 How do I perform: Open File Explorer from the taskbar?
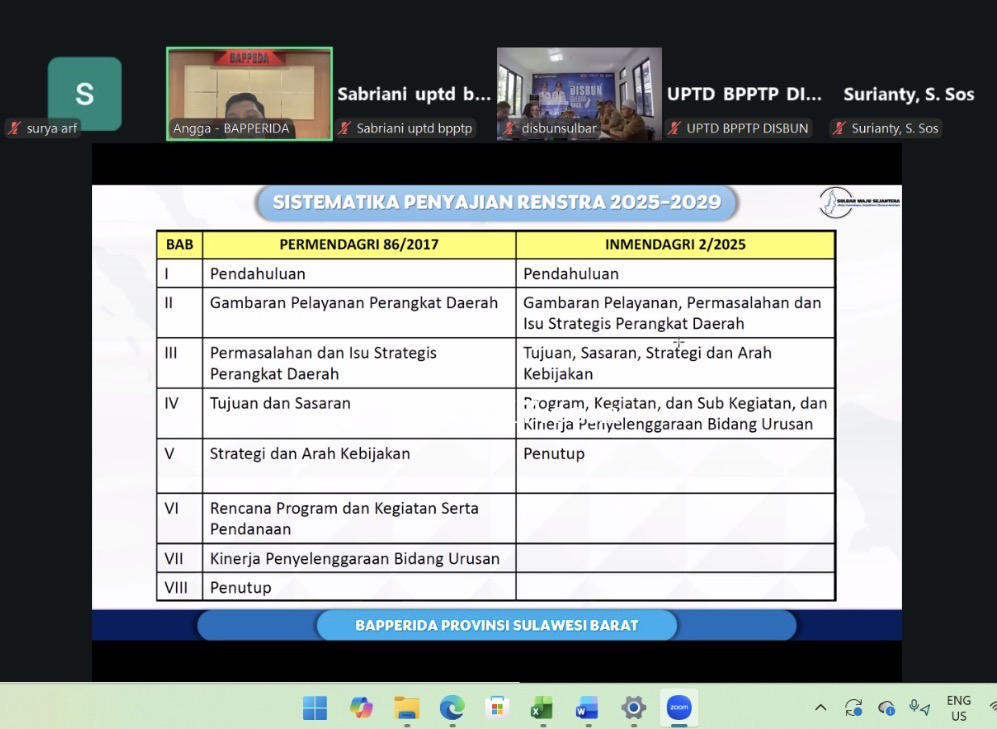[x=405, y=708]
